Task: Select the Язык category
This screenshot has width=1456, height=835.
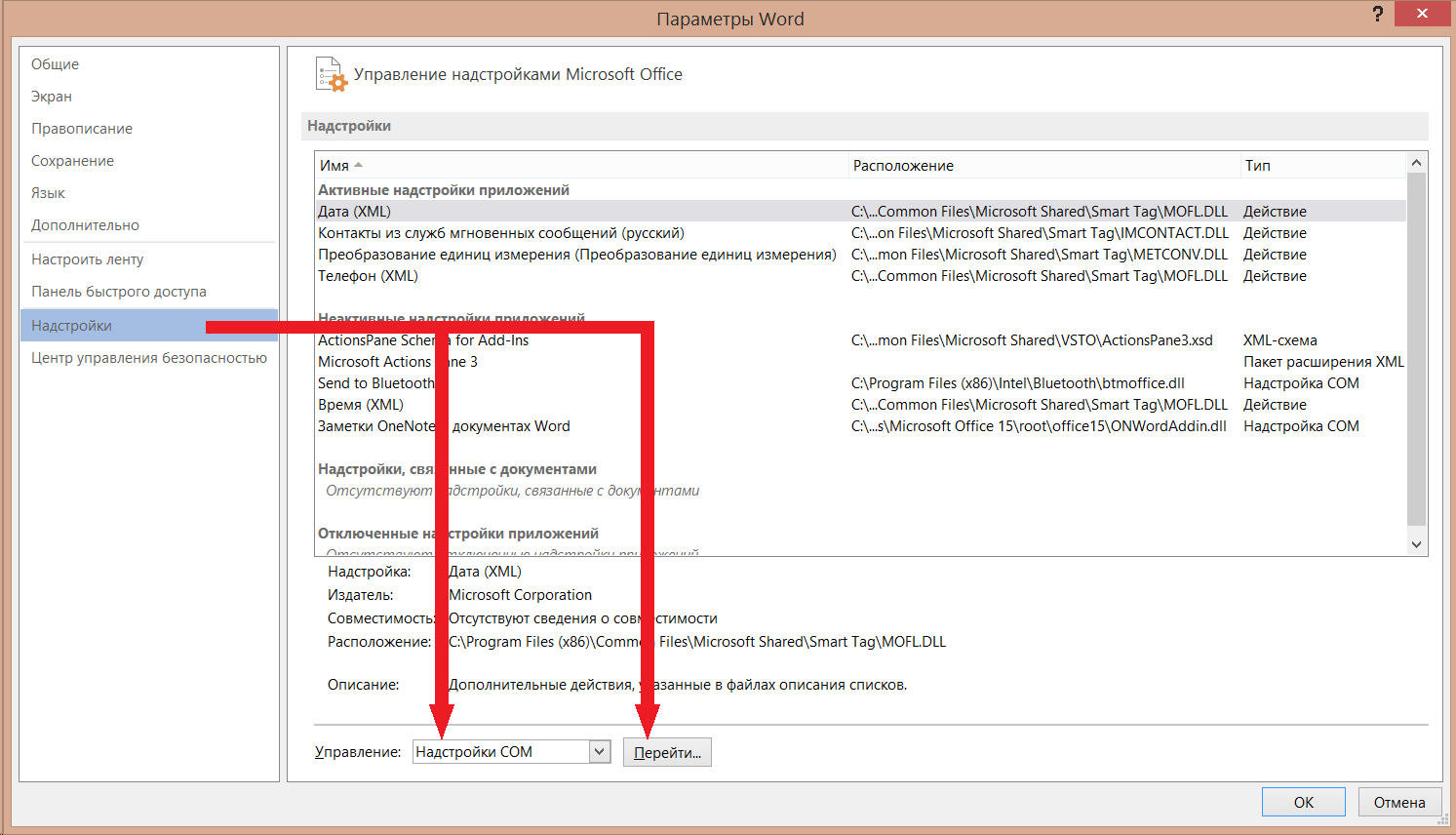Action: pyautogui.click(x=48, y=193)
